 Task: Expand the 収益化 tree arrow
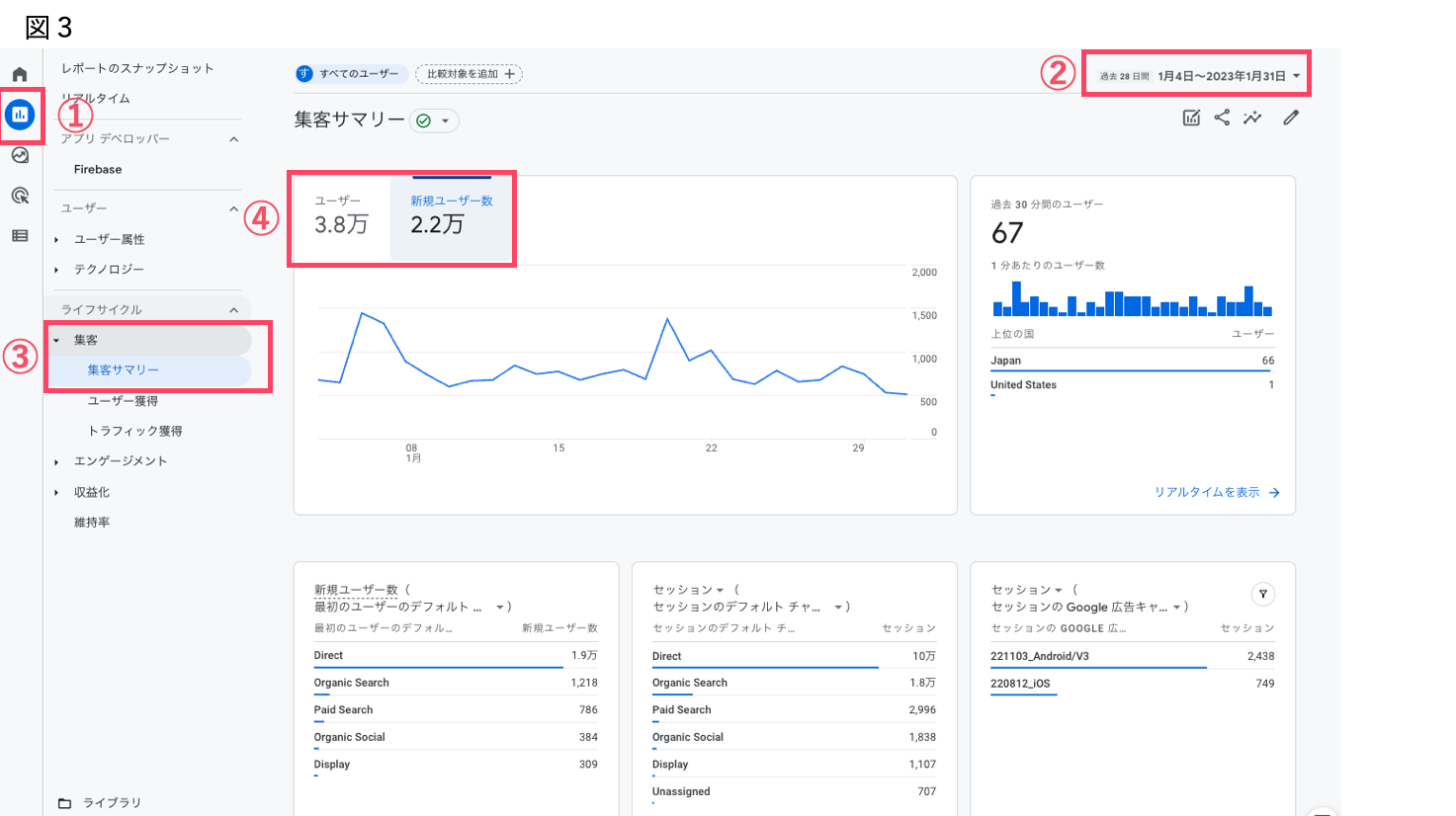click(x=56, y=492)
